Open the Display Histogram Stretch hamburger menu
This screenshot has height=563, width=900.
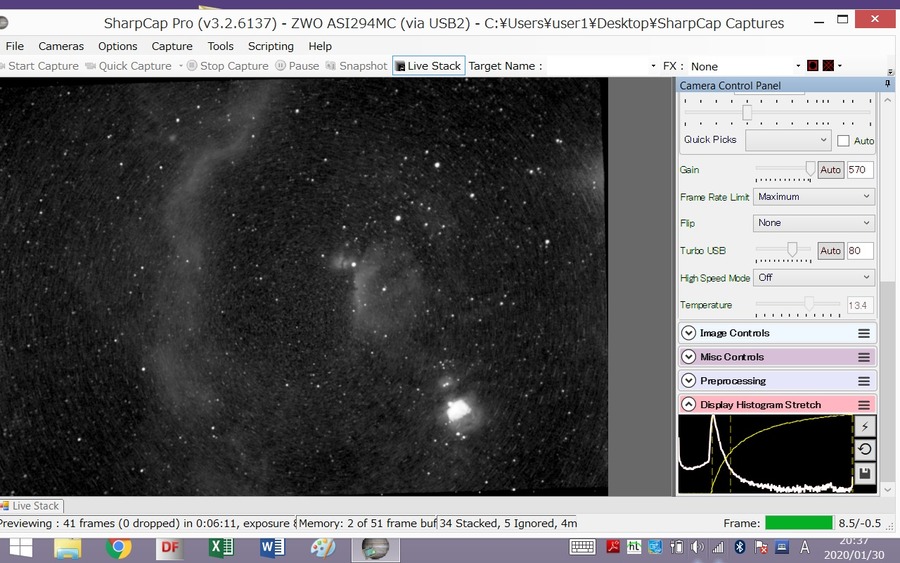tap(864, 405)
